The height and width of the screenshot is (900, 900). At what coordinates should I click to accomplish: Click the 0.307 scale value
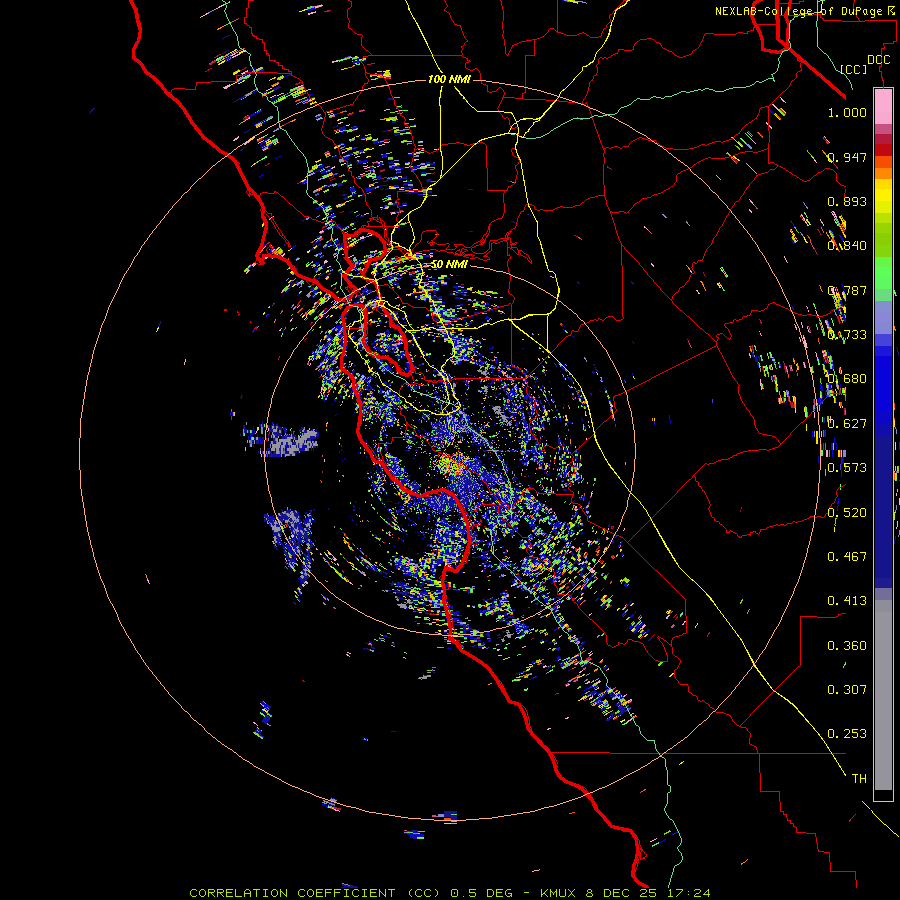pos(847,690)
